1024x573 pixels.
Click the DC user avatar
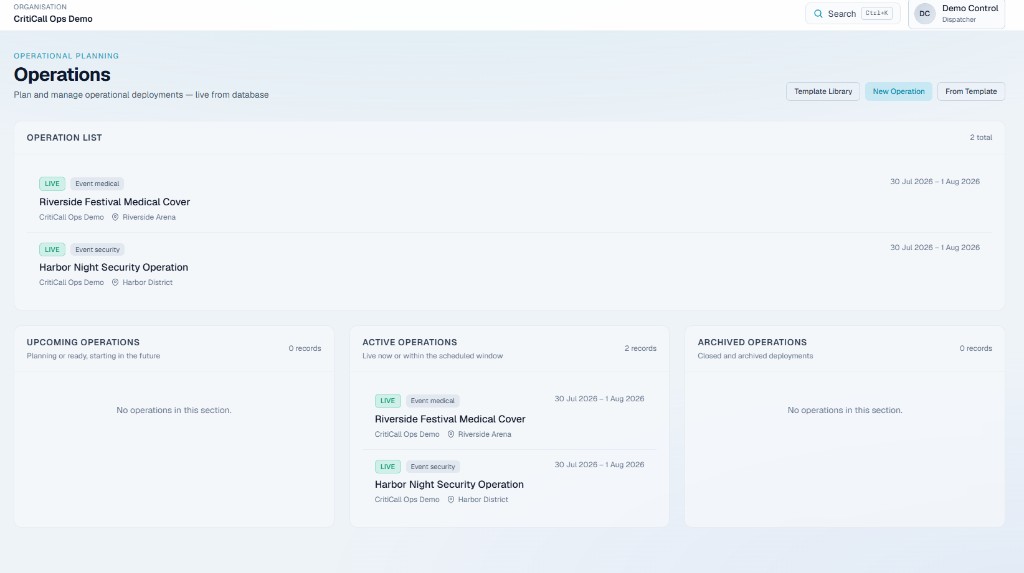924,14
